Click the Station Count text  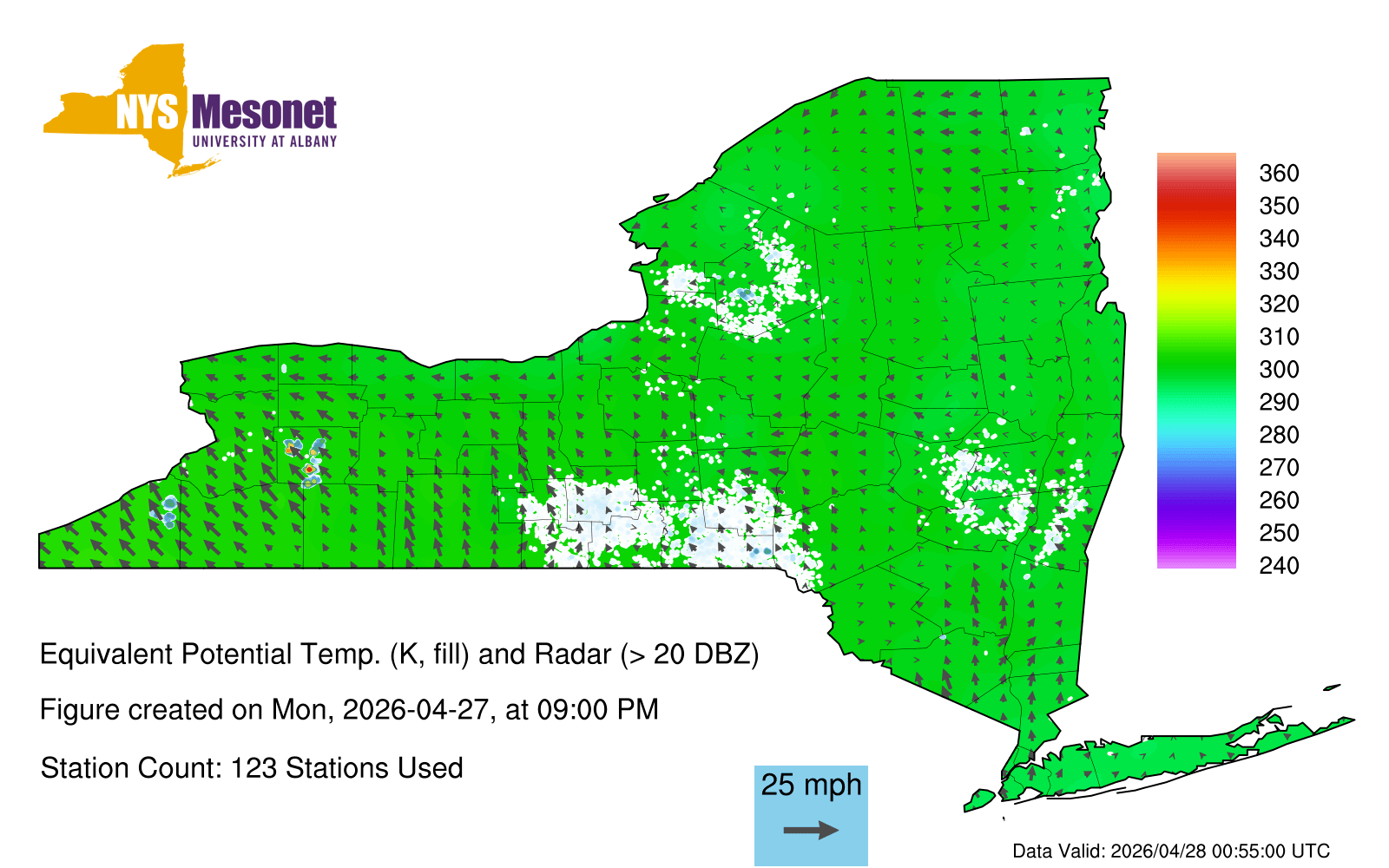pos(252,768)
